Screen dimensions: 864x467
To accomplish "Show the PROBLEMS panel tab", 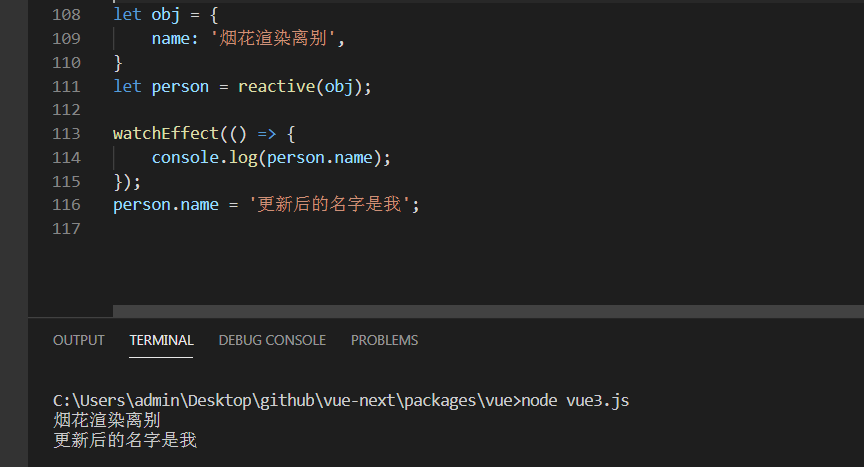I will coord(384,340).
